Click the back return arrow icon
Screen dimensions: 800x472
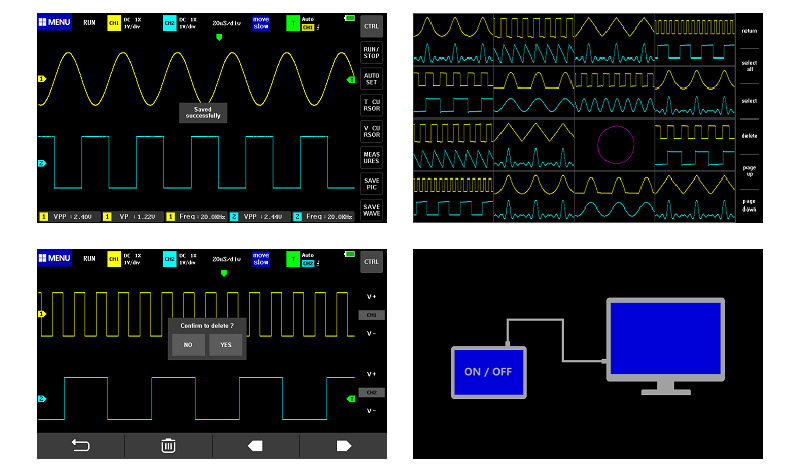81,445
